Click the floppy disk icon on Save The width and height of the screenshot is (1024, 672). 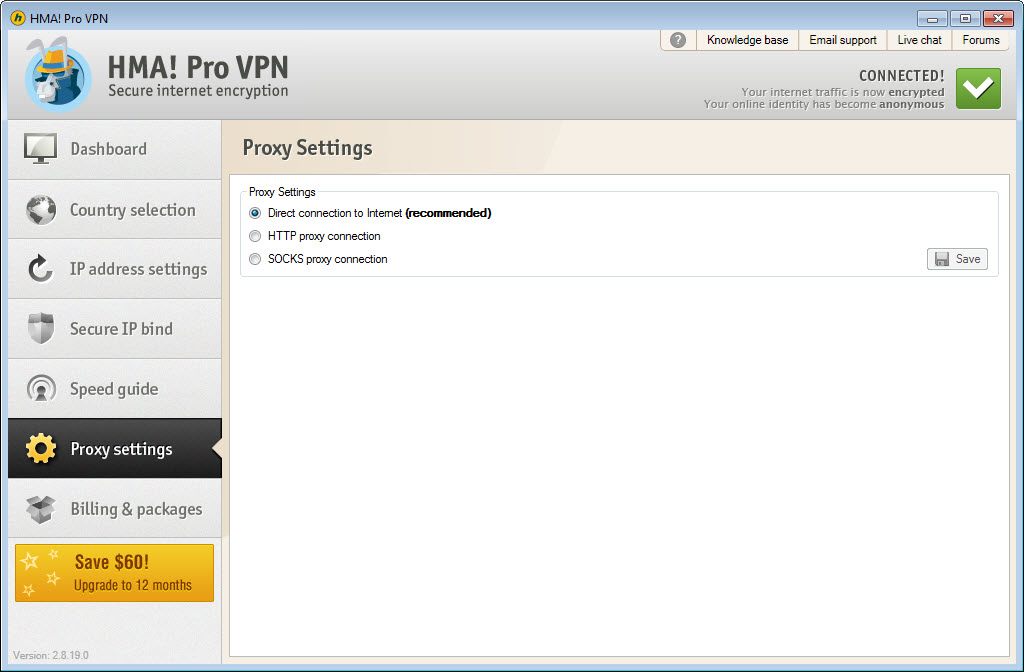942,259
